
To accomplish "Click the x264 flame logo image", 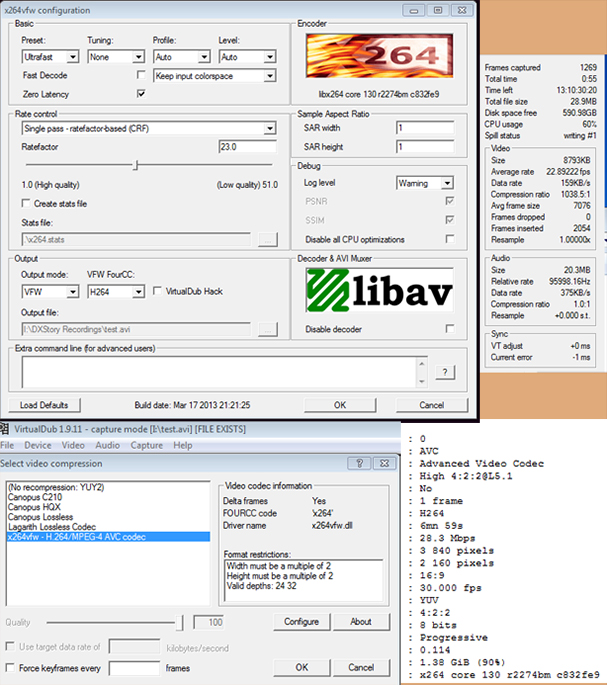I will coord(379,56).
